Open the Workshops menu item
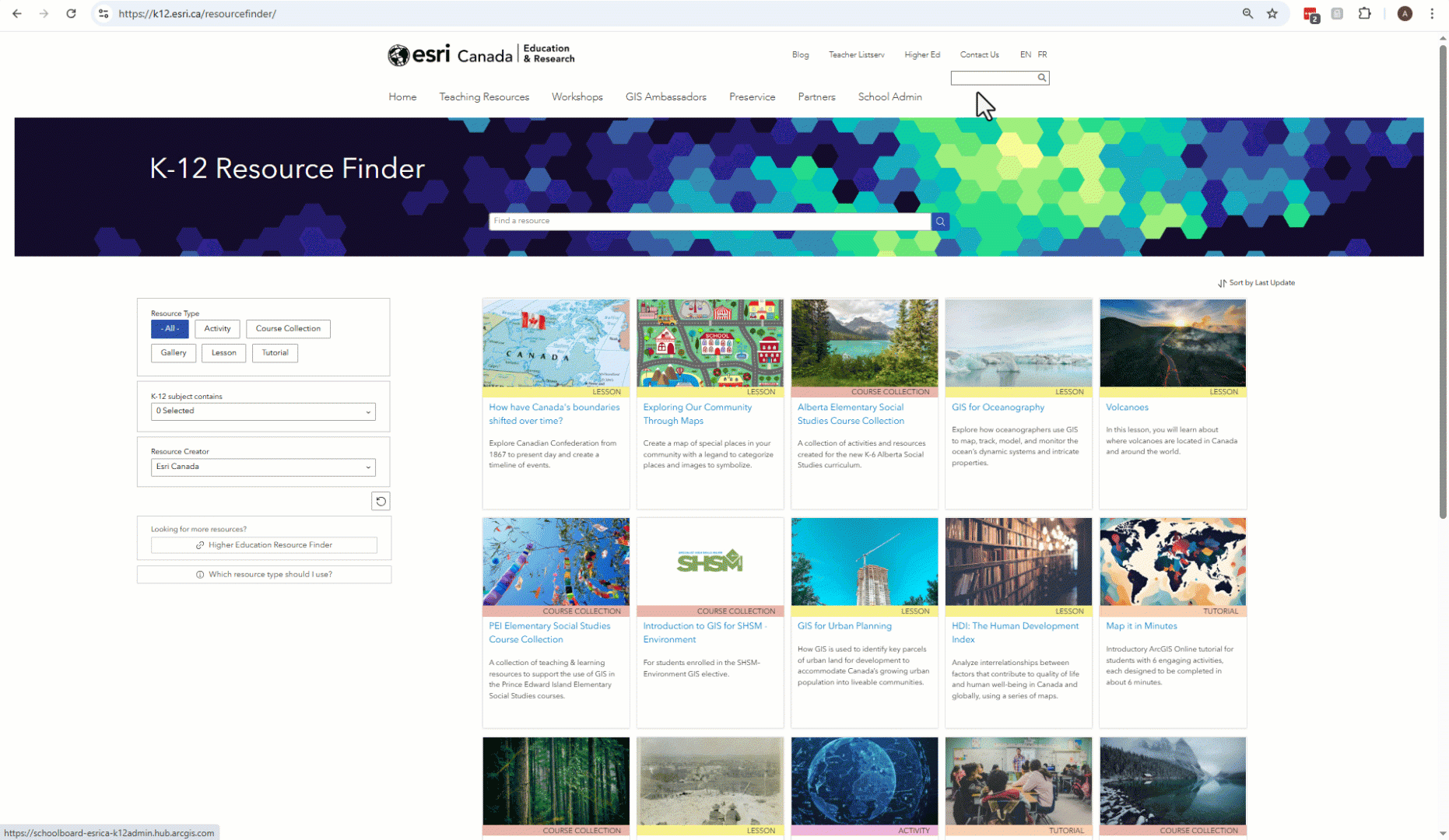 point(577,96)
